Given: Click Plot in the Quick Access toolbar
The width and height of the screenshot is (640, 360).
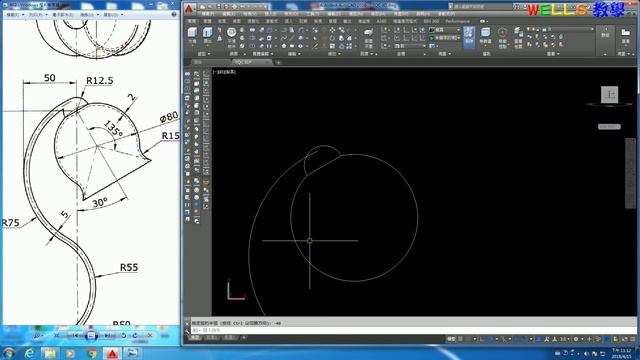Looking at the screenshot, I should 235,7.
